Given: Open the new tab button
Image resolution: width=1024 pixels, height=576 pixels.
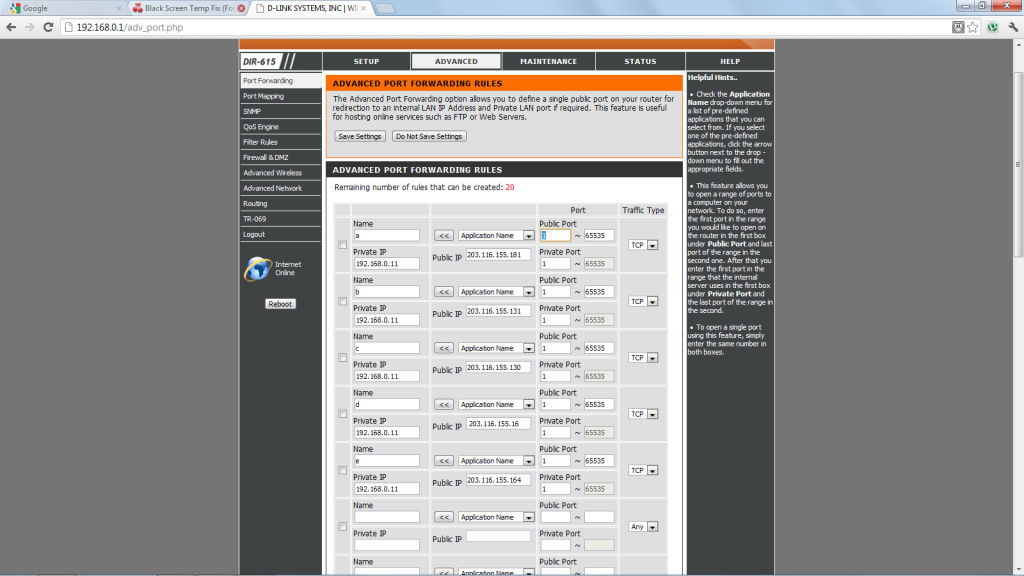Looking at the screenshot, I should pyautogui.click(x=385, y=8).
